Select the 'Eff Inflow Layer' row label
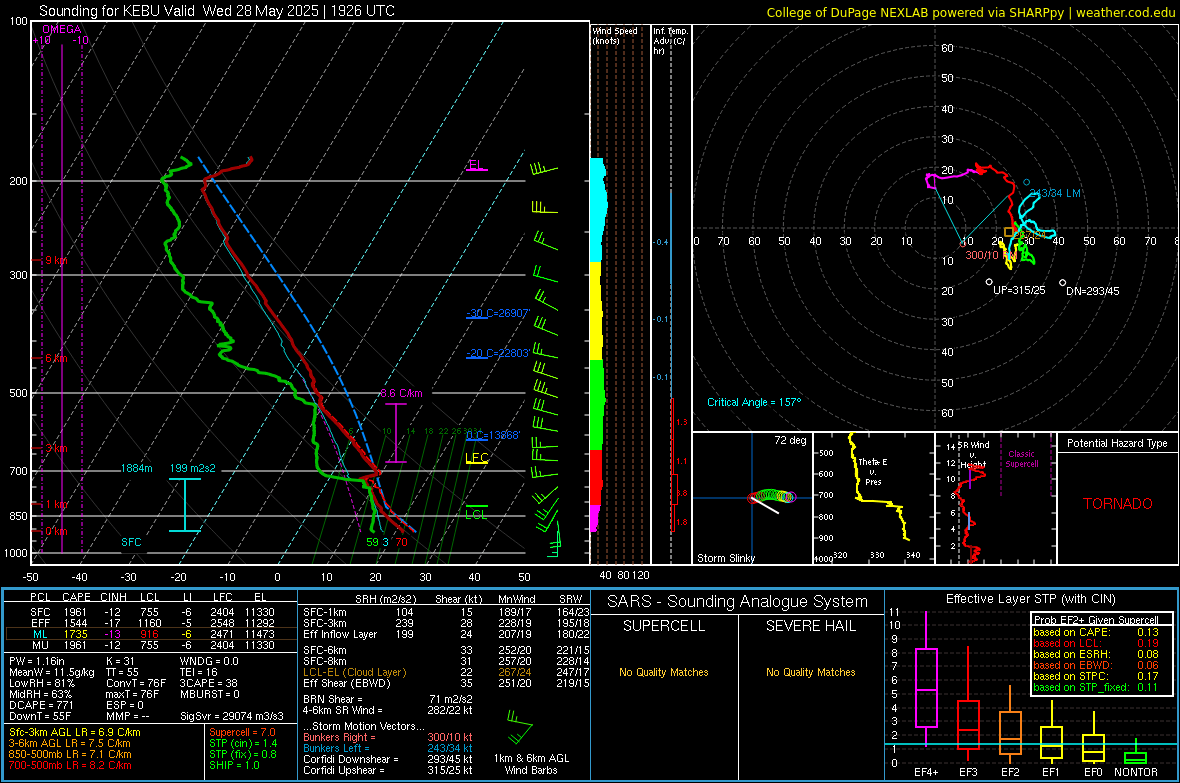The height and width of the screenshot is (783, 1180). click(340, 635)
